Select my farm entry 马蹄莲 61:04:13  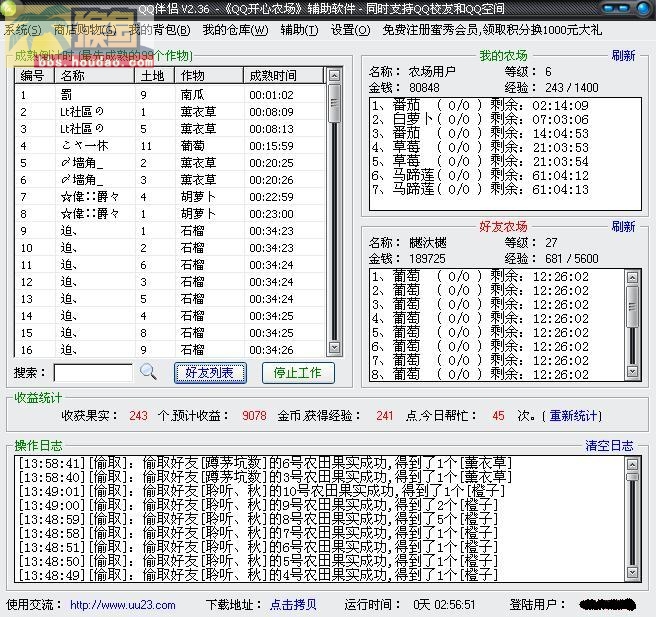coord(480,189)
